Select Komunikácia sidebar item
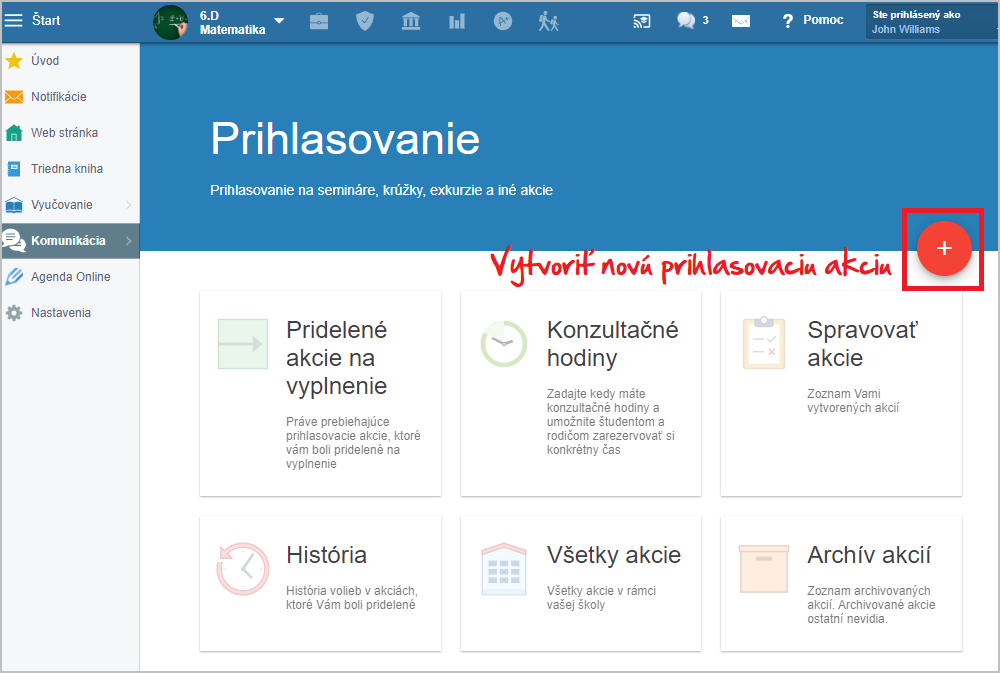This screenshot has height=673, width=1000. [x=70, y=240]
